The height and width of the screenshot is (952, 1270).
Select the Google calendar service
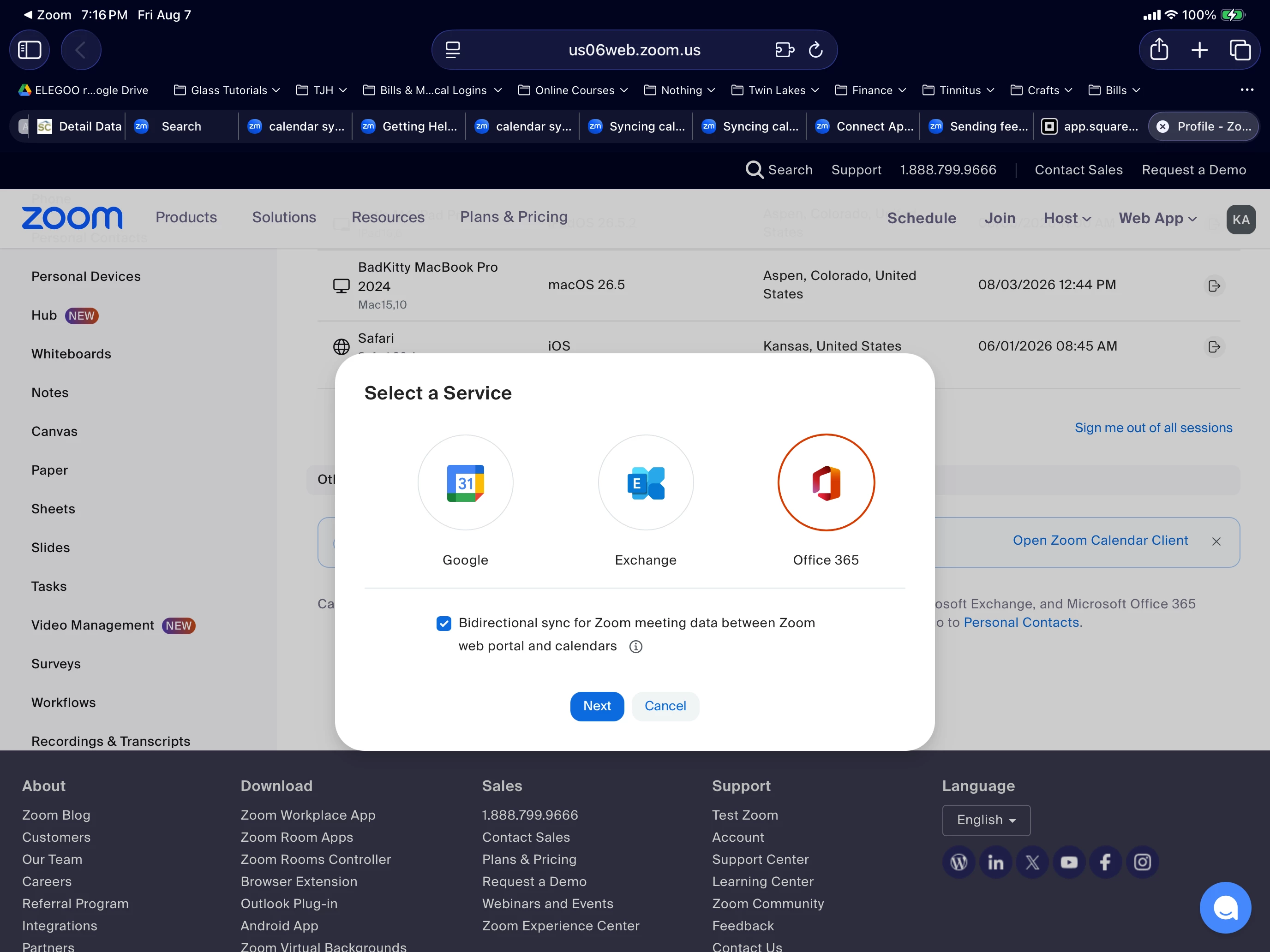465,482
